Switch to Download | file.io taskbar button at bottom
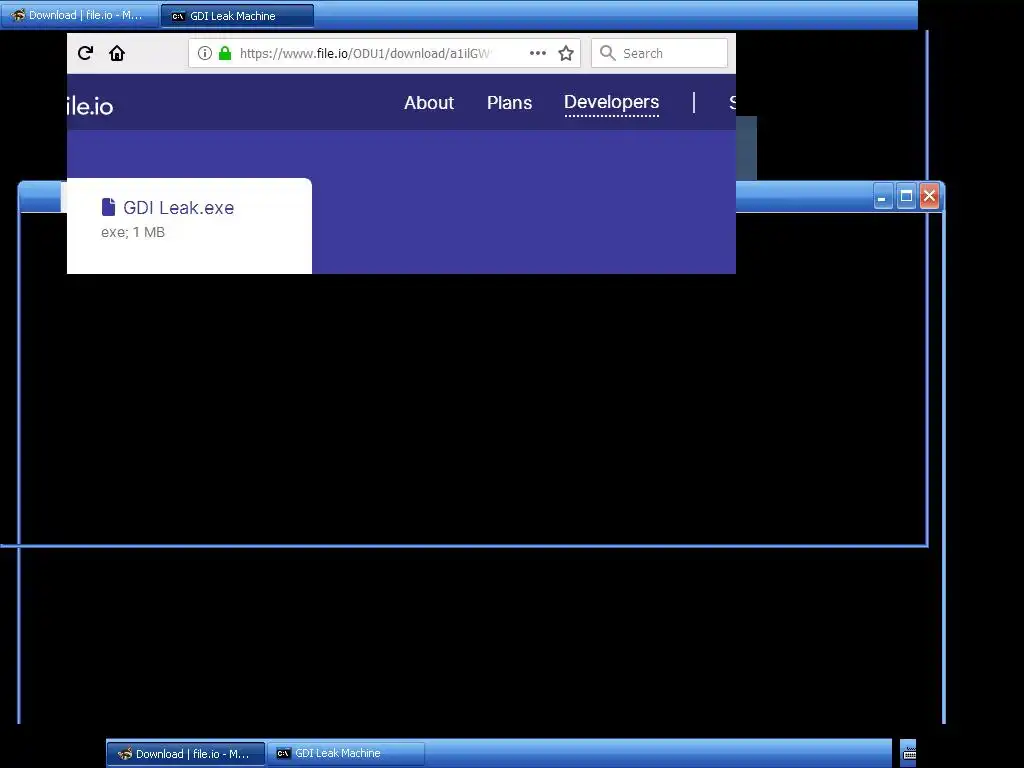This screenshot has height=768, width=1024. [x=186, y=753]
